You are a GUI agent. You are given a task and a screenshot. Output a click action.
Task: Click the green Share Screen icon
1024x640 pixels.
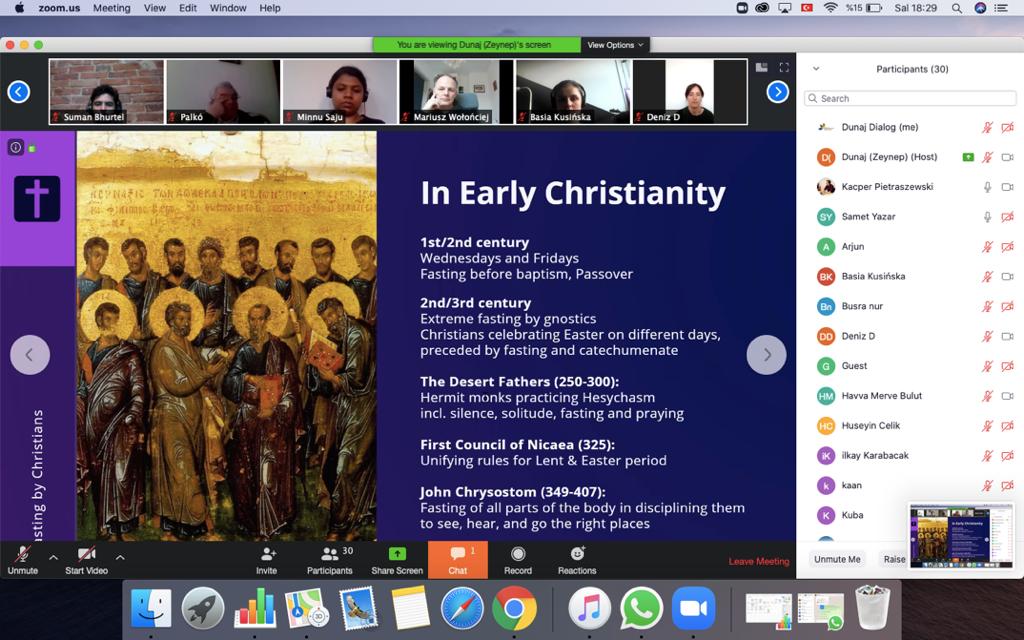pos(397,554)
